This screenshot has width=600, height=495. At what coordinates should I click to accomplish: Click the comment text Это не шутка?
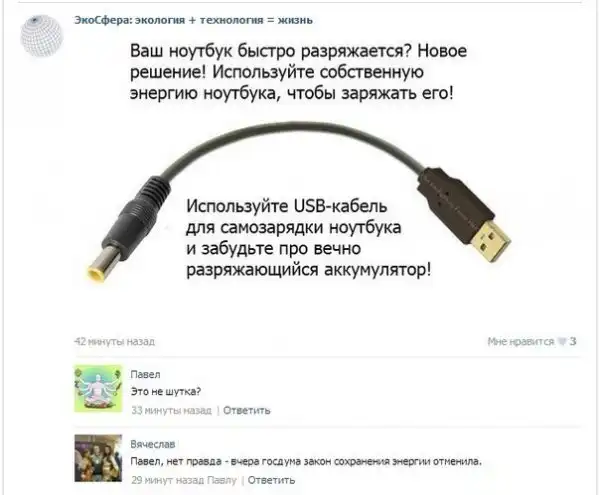166,391
